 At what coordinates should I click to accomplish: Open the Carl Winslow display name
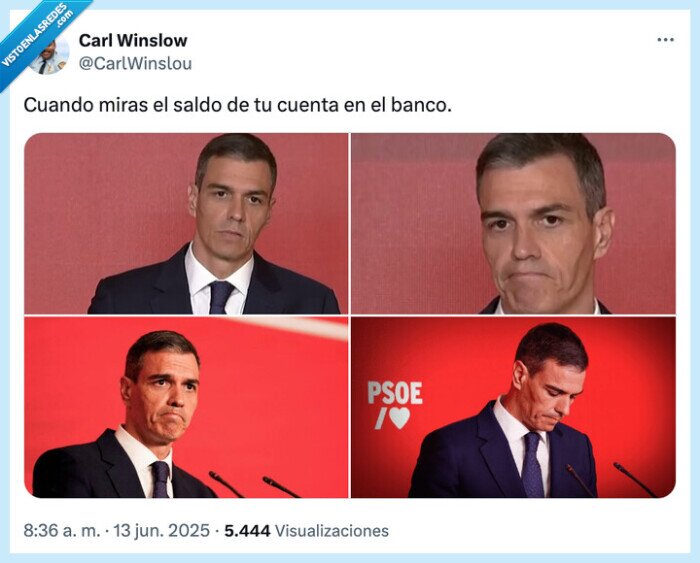[x=133, y=41]
